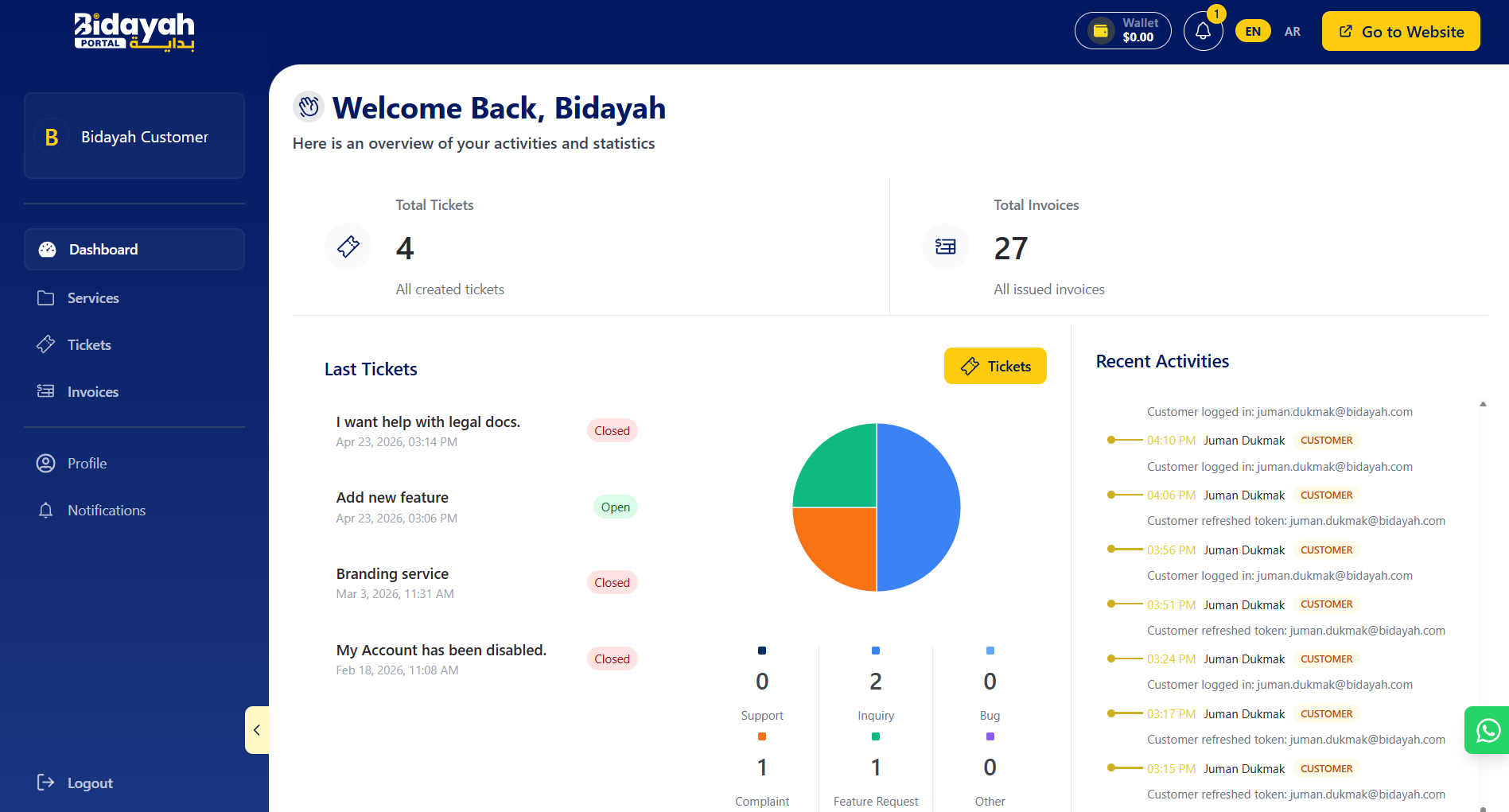
Task: Select the Dashboard icon in sidebar
Action: pyautogui.click(x=47, y=249)
